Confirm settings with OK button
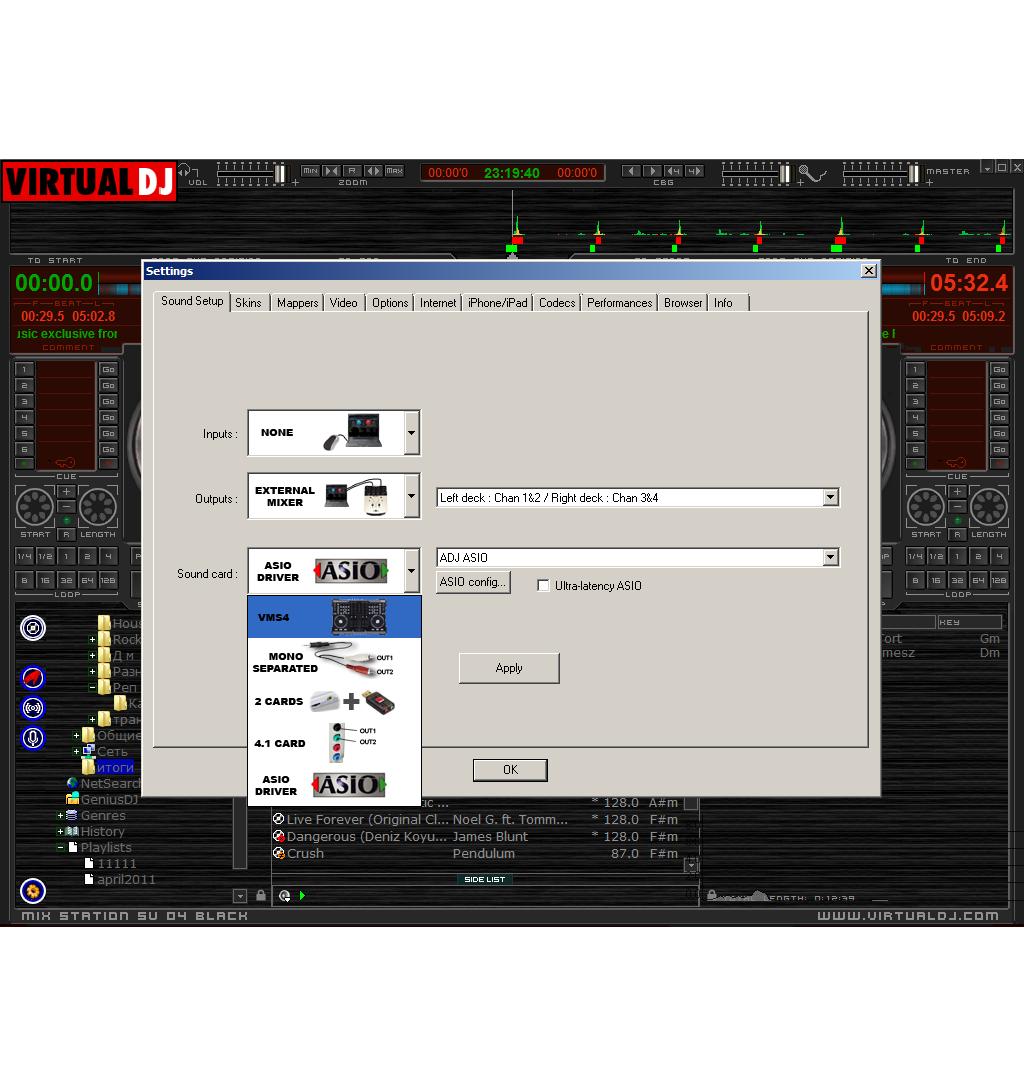Viewport: 1024px width, 1067px height. coord(510,770)
